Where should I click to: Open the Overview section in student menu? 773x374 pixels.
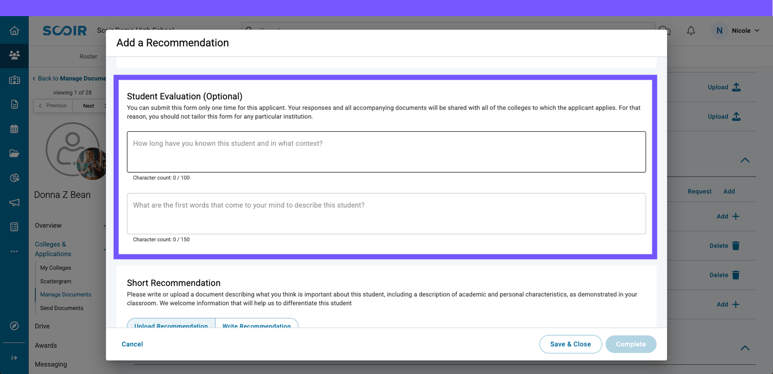pyautogui.click(x=48, y=225)
